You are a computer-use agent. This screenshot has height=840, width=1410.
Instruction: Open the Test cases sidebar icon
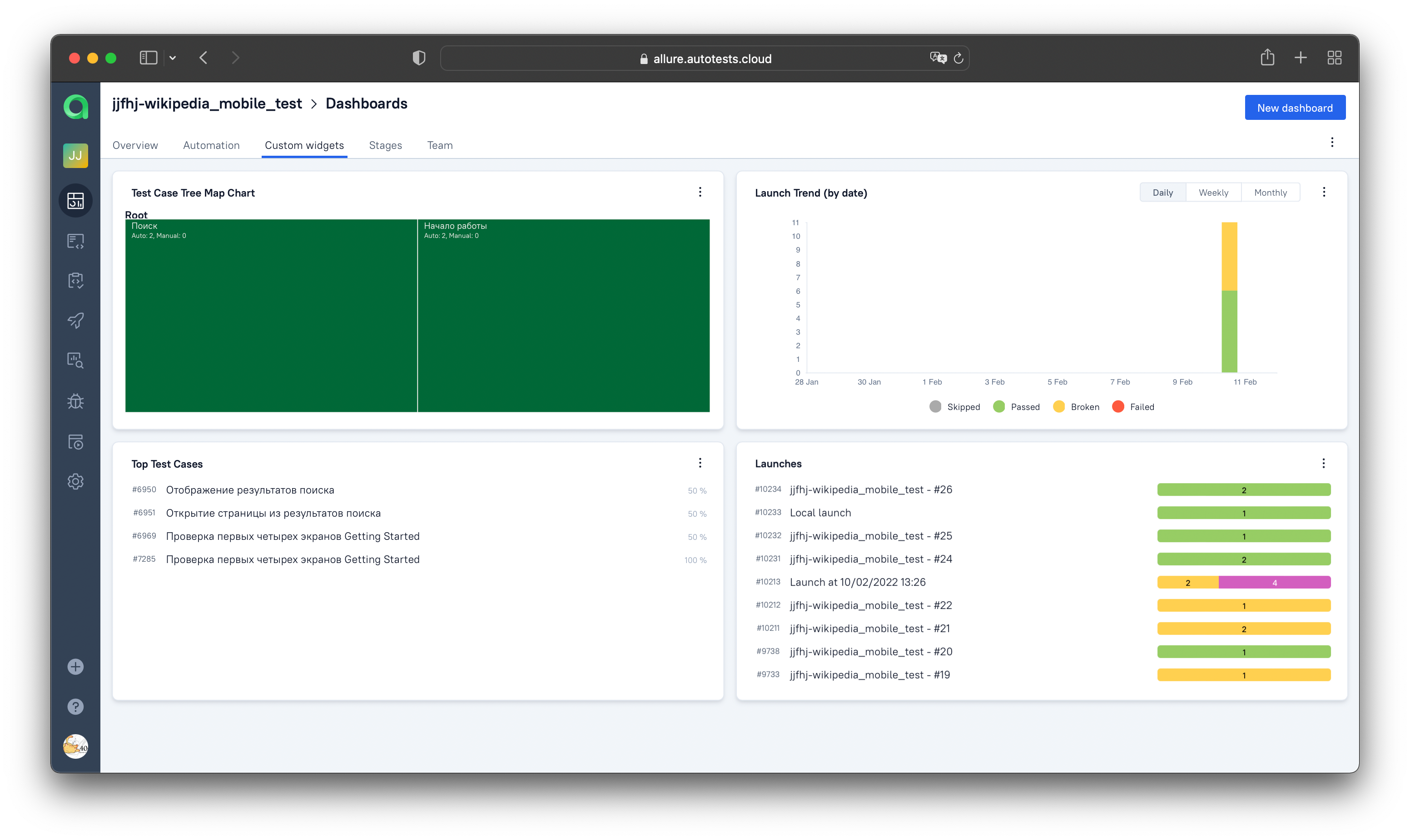pos(75,241)
